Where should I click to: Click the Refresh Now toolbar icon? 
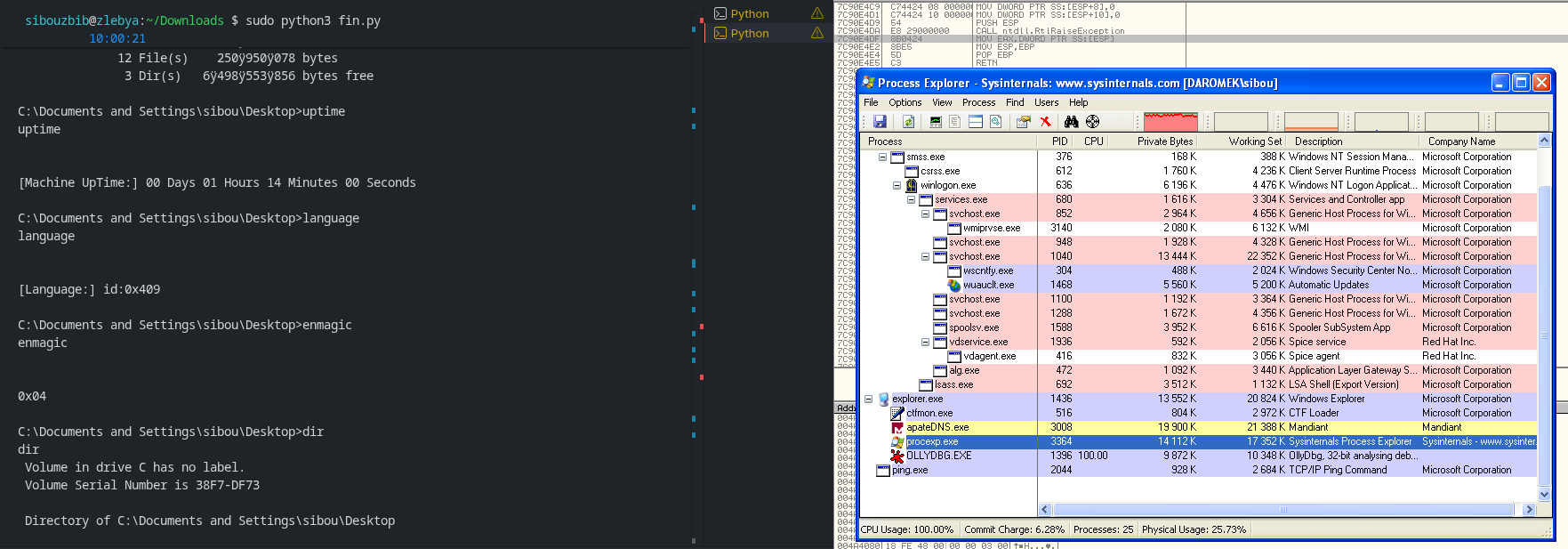(908, 122)
